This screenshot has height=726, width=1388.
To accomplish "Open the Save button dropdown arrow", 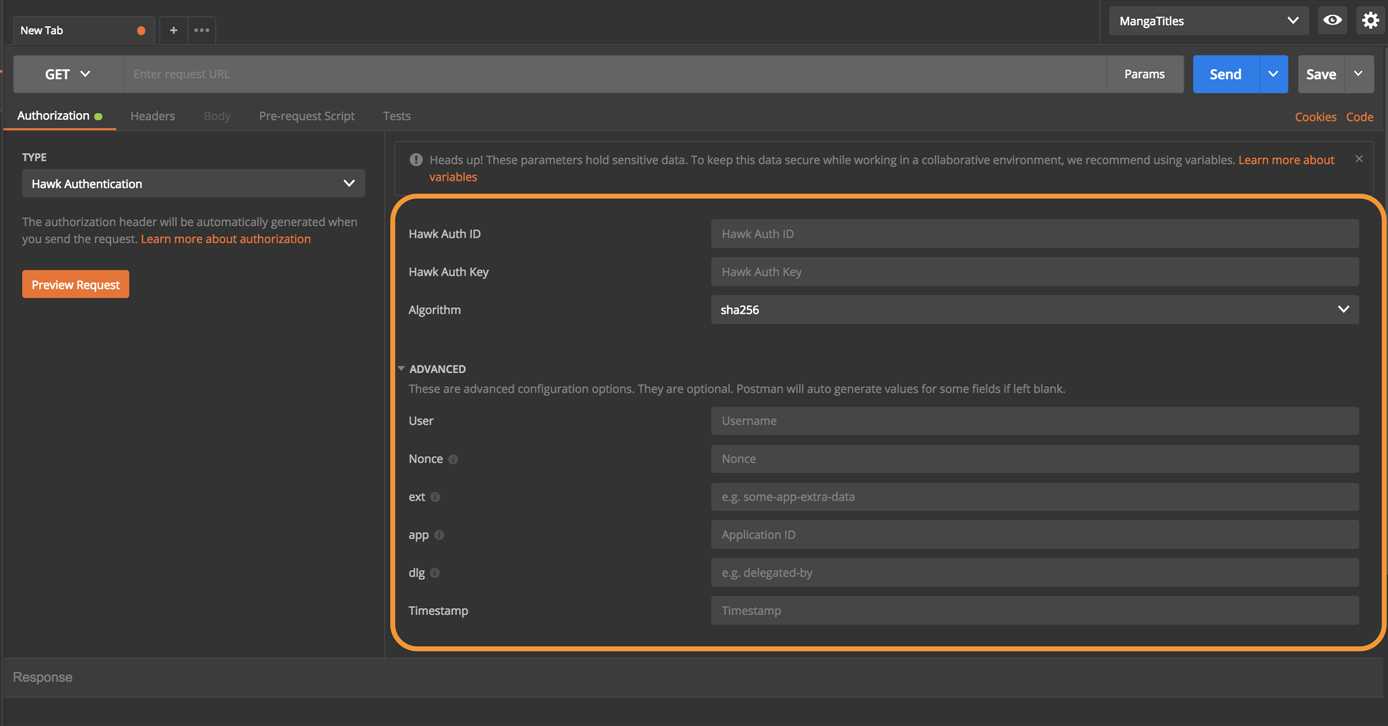I will 1358,74.
